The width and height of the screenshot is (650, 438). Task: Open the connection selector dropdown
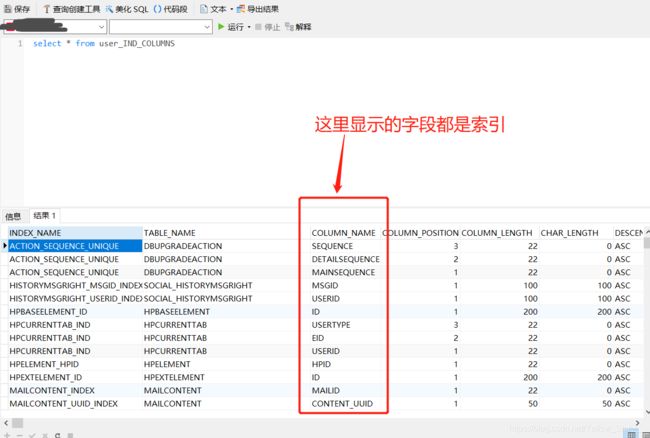[102, 27]
